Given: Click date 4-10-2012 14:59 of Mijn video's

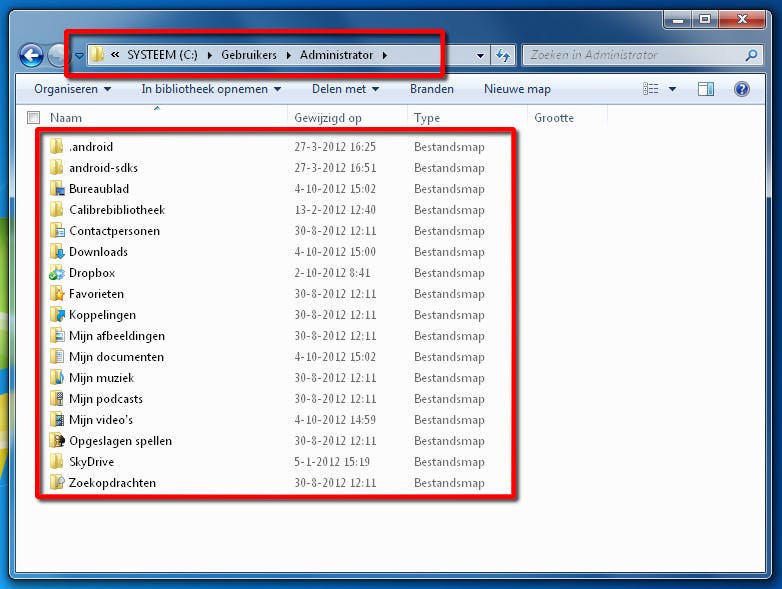Looking at the screenshot, I should point(335,420).
